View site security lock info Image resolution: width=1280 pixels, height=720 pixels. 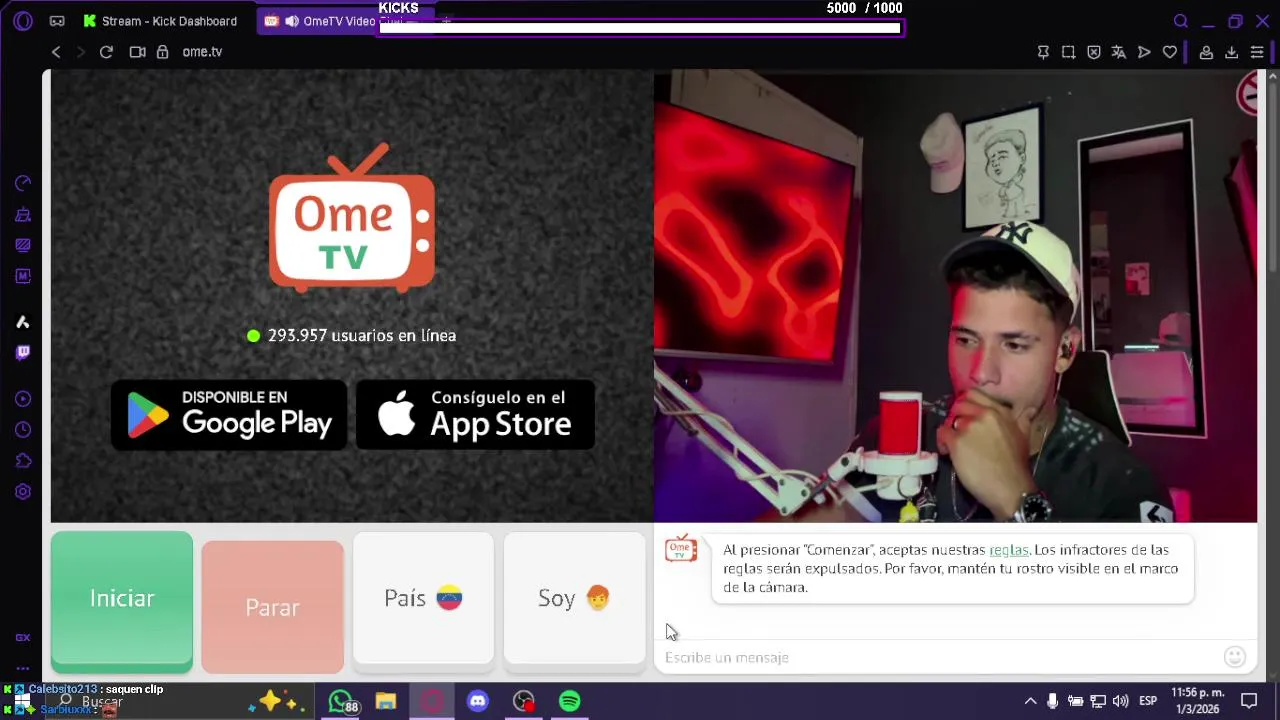pos(162,52)
